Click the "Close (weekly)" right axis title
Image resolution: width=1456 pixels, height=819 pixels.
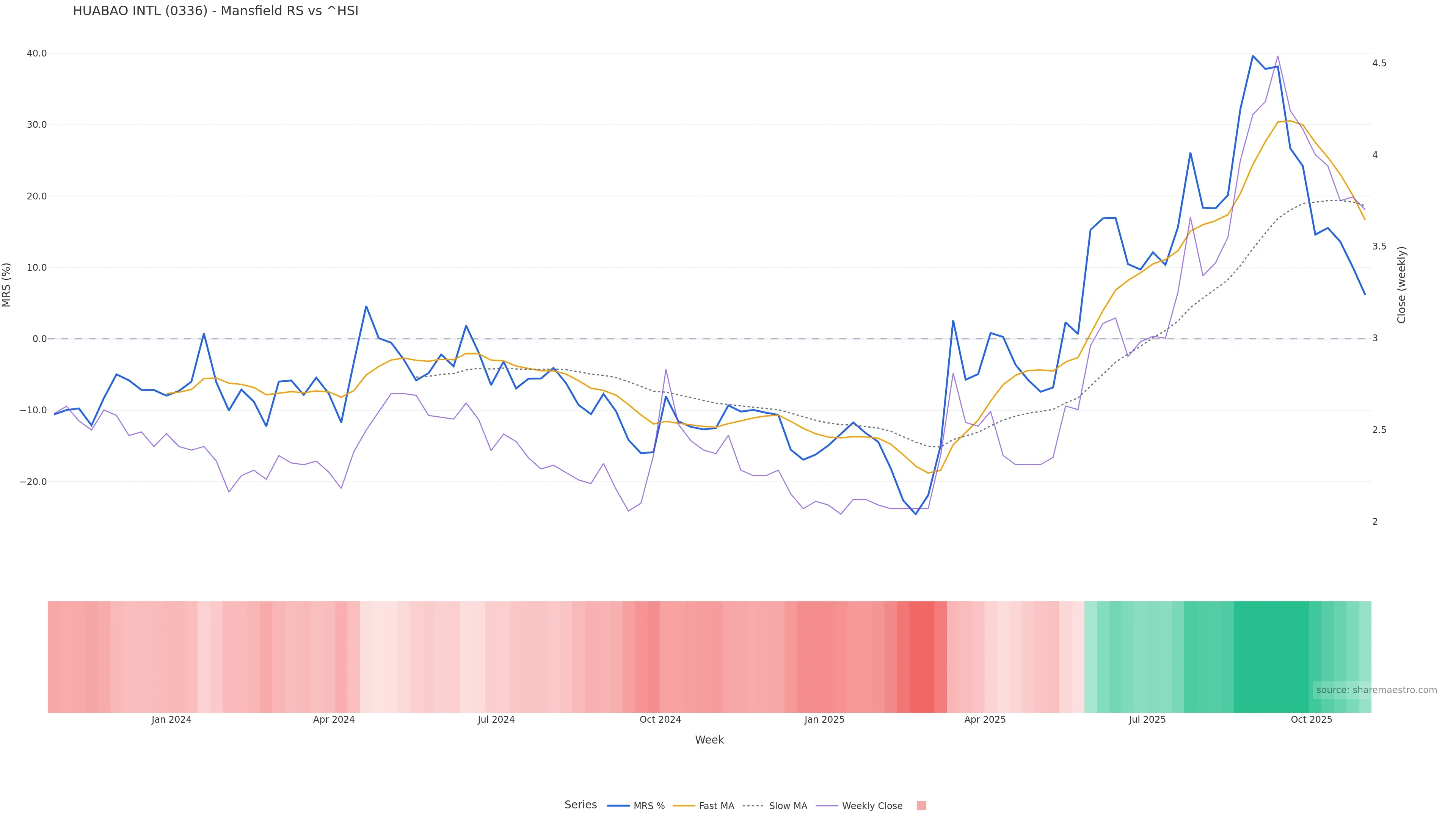(x=1401, y=285)
